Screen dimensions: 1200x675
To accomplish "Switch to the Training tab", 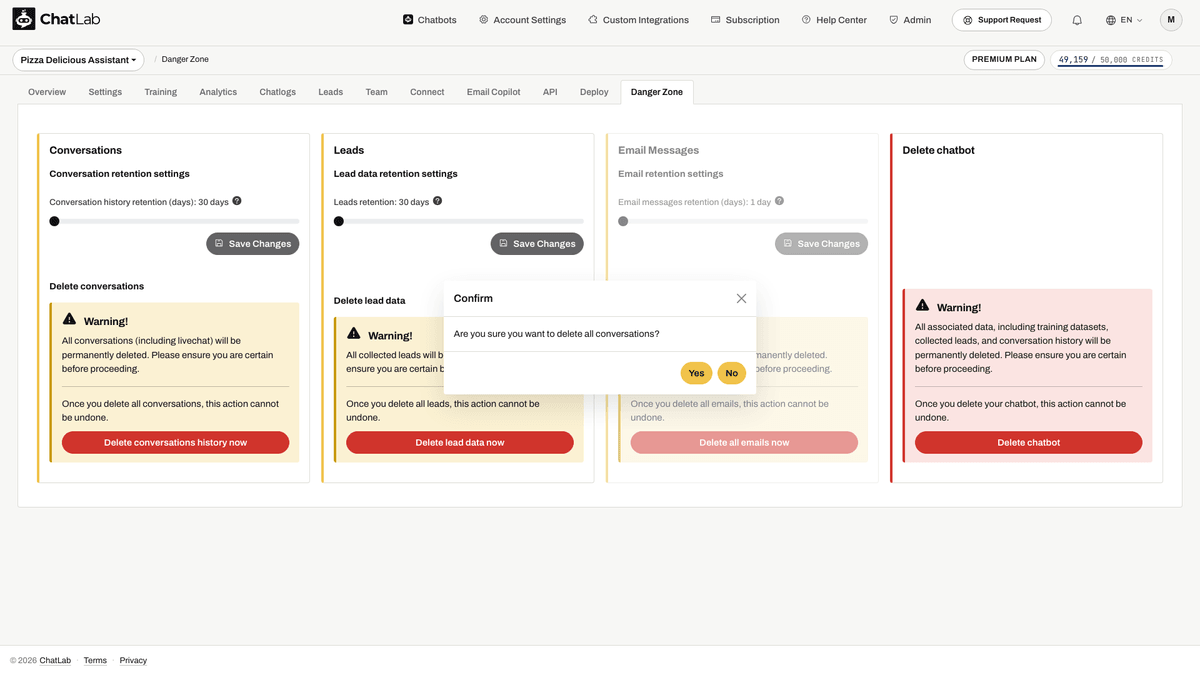I will pos(160,92).
